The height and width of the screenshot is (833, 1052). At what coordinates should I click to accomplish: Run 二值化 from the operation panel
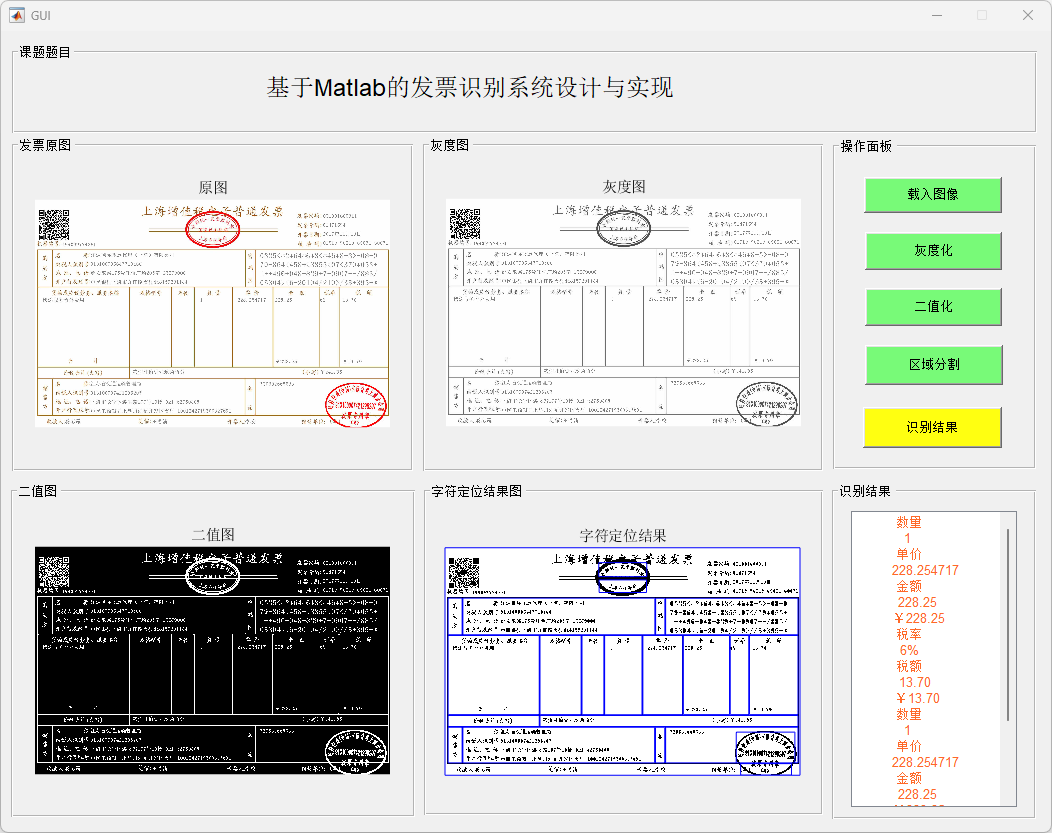(x=932, y=307)
